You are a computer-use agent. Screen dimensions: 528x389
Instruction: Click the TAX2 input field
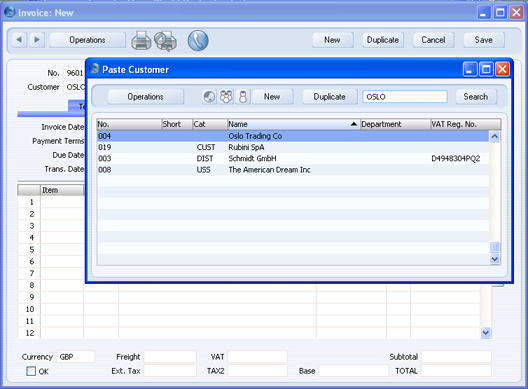pos(258,371)
